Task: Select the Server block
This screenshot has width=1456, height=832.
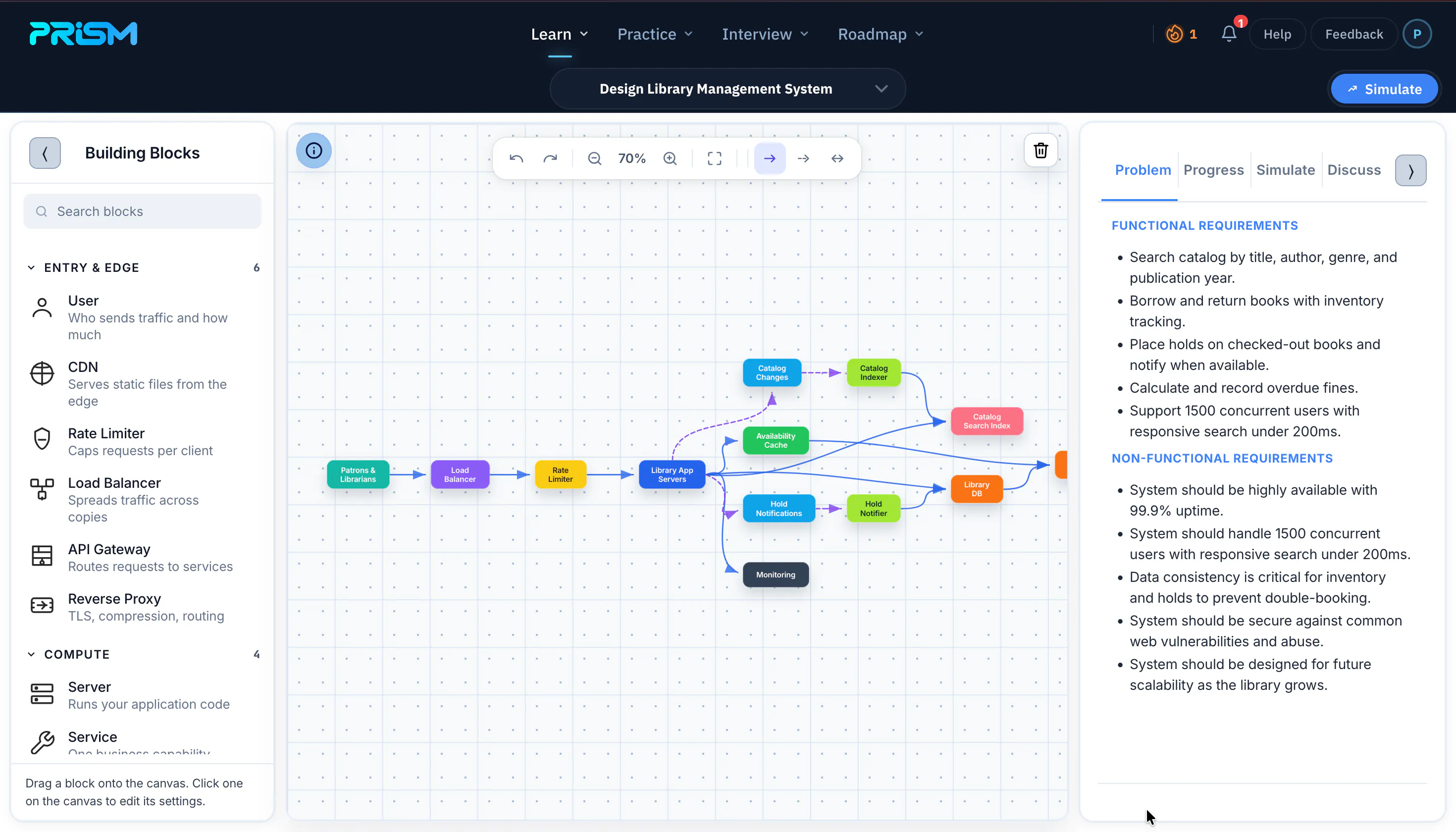Action: (143, 695)
